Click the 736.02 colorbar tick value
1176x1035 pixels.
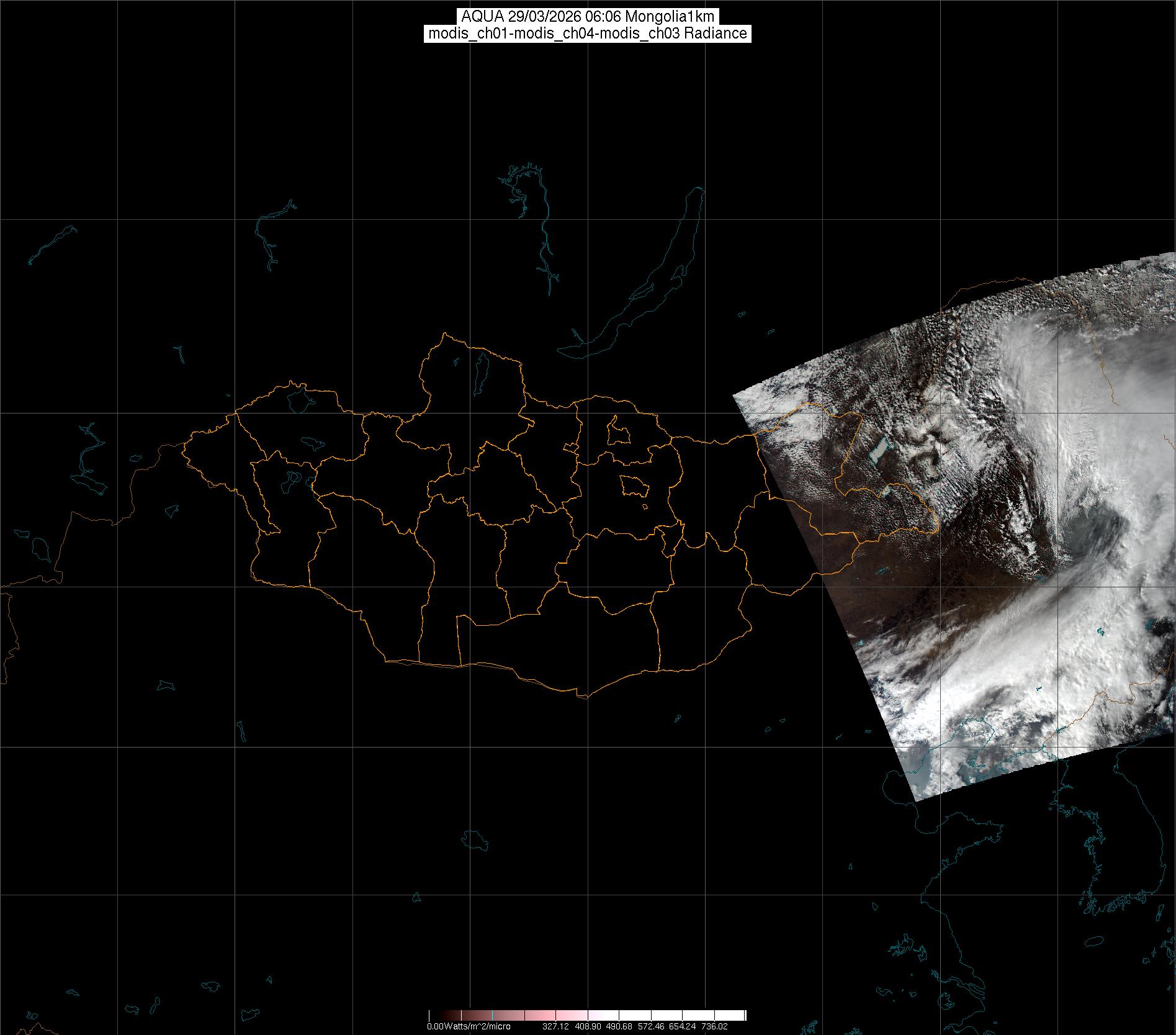click(x=713, y=1026)
